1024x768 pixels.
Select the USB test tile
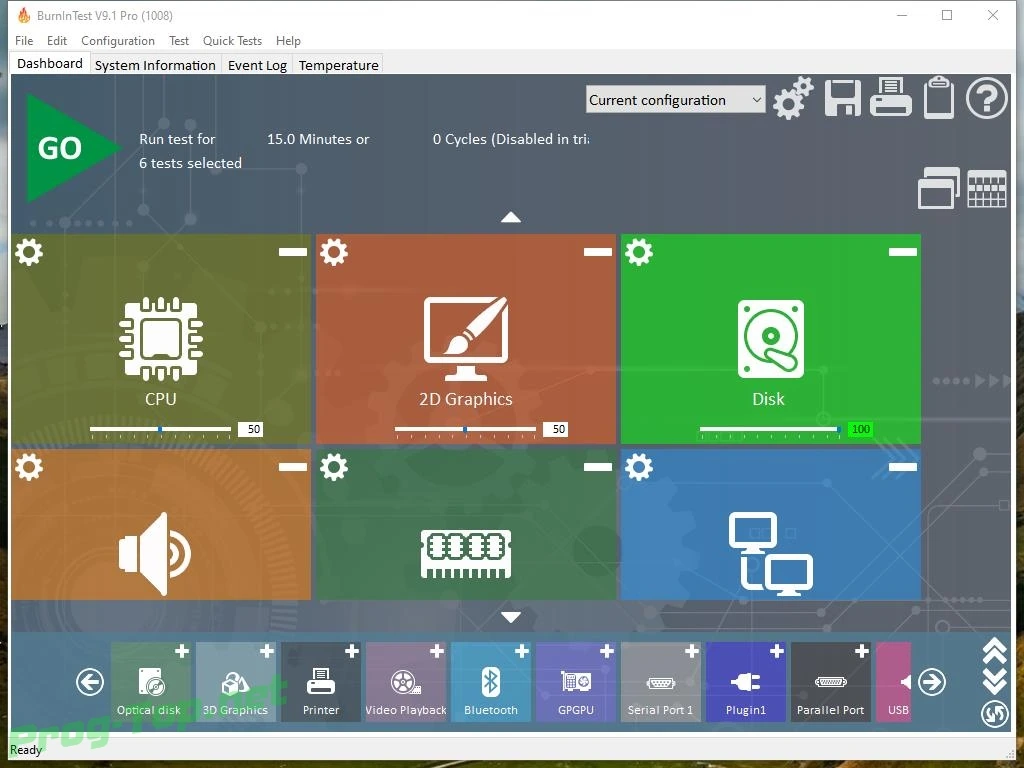click(893, 682)
